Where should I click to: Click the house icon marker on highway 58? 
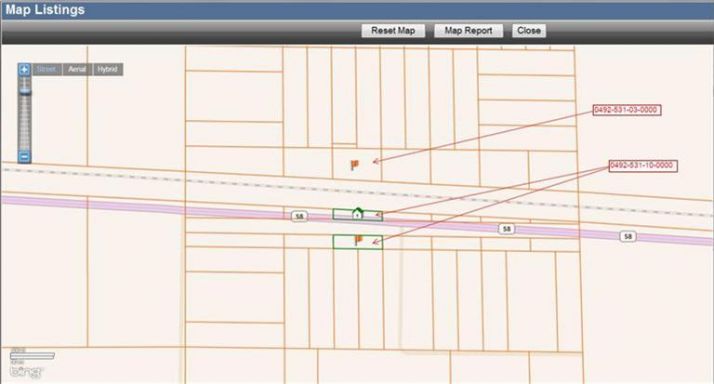click(x=357, y=214)
